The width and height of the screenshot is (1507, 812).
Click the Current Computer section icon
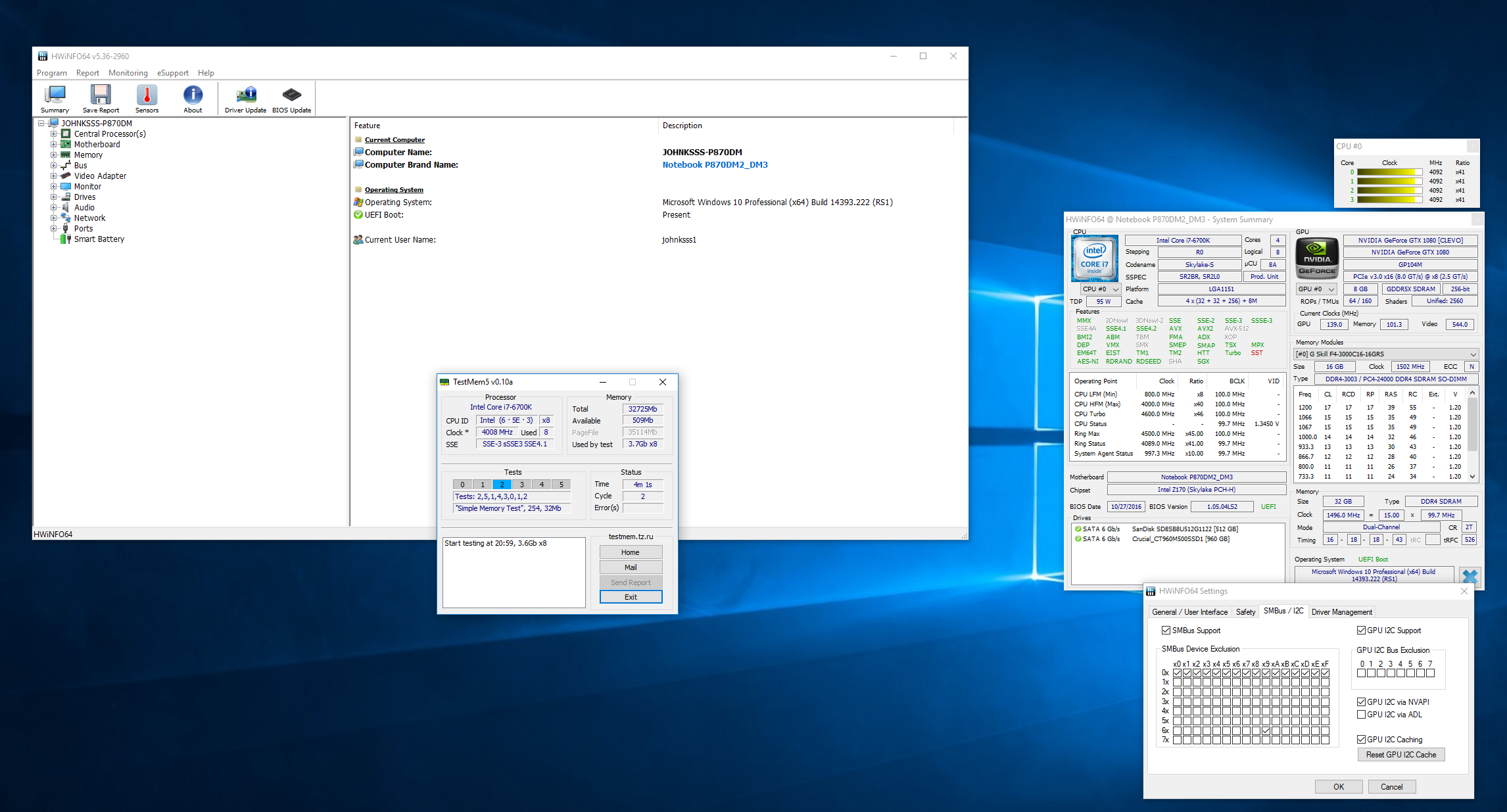(358, 139)
